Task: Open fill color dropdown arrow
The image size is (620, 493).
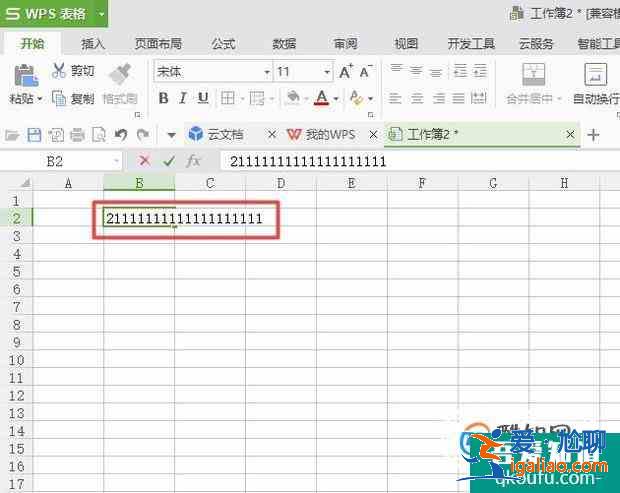Action: click(x=306, y=98)
